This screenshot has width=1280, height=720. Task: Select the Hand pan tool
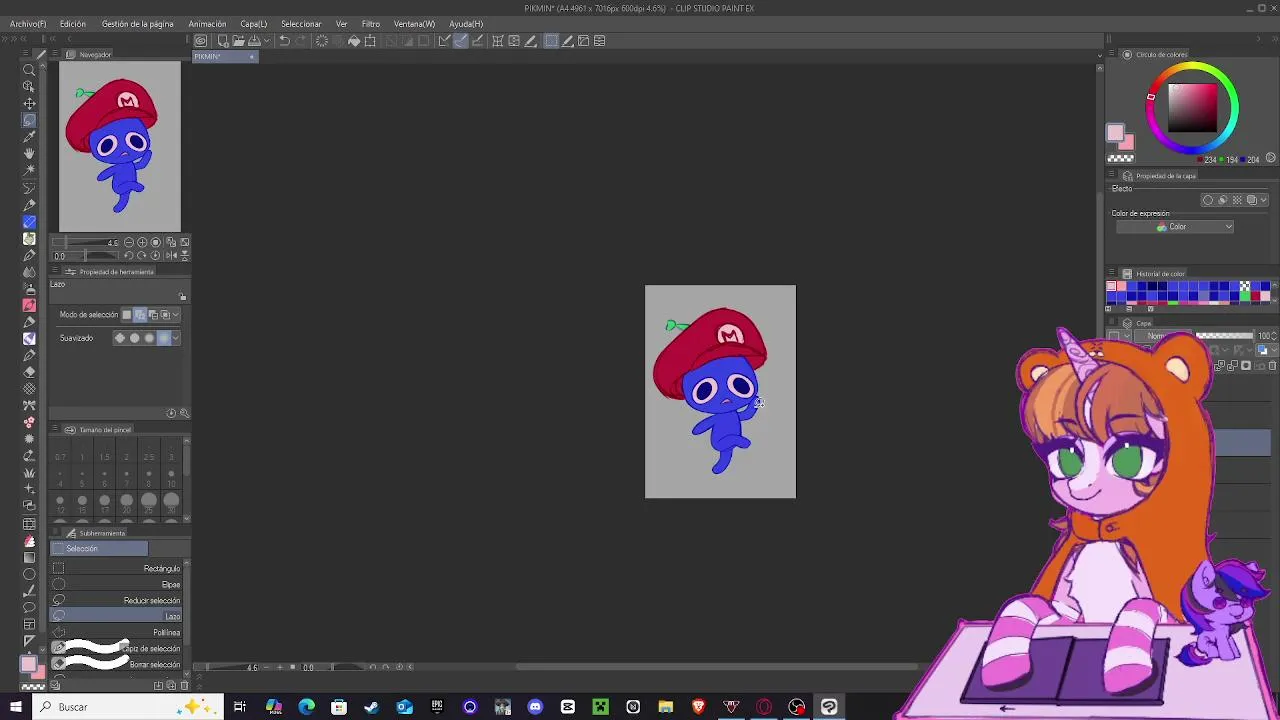tap(29, 153)
